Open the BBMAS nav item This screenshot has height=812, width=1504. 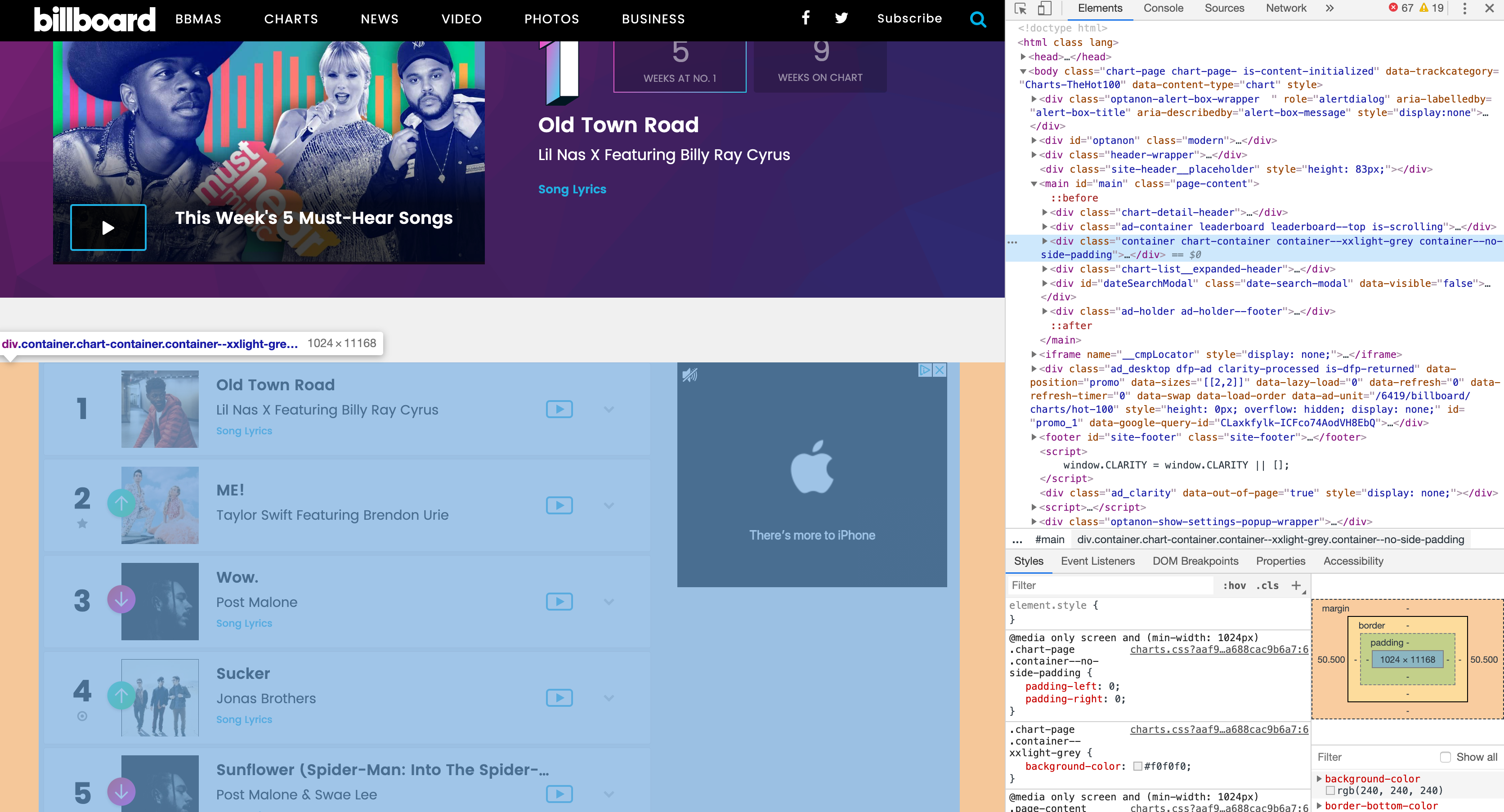tap(198, 19)
